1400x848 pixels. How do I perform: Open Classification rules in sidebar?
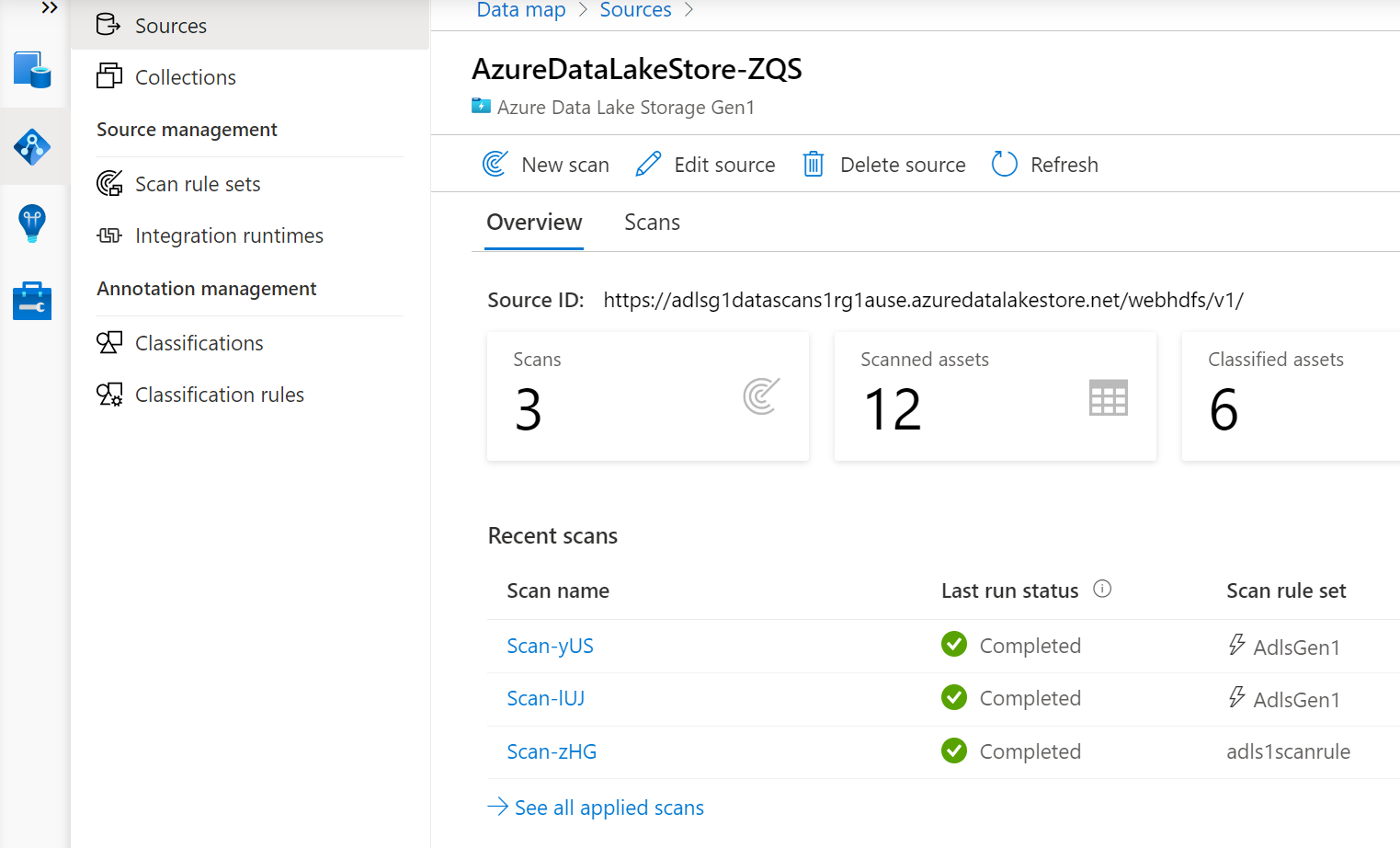[219, 395]
